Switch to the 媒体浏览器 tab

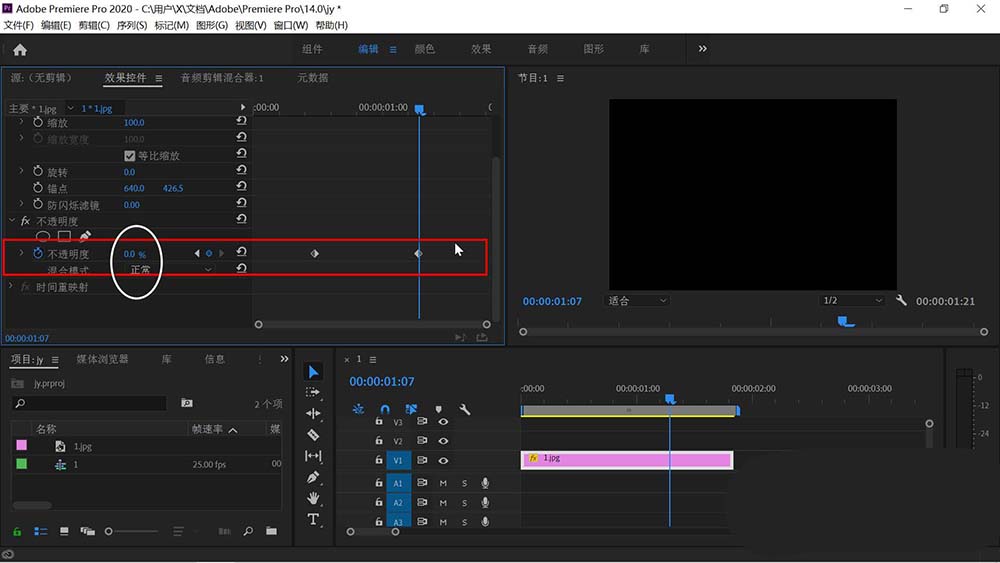[102, 359]
